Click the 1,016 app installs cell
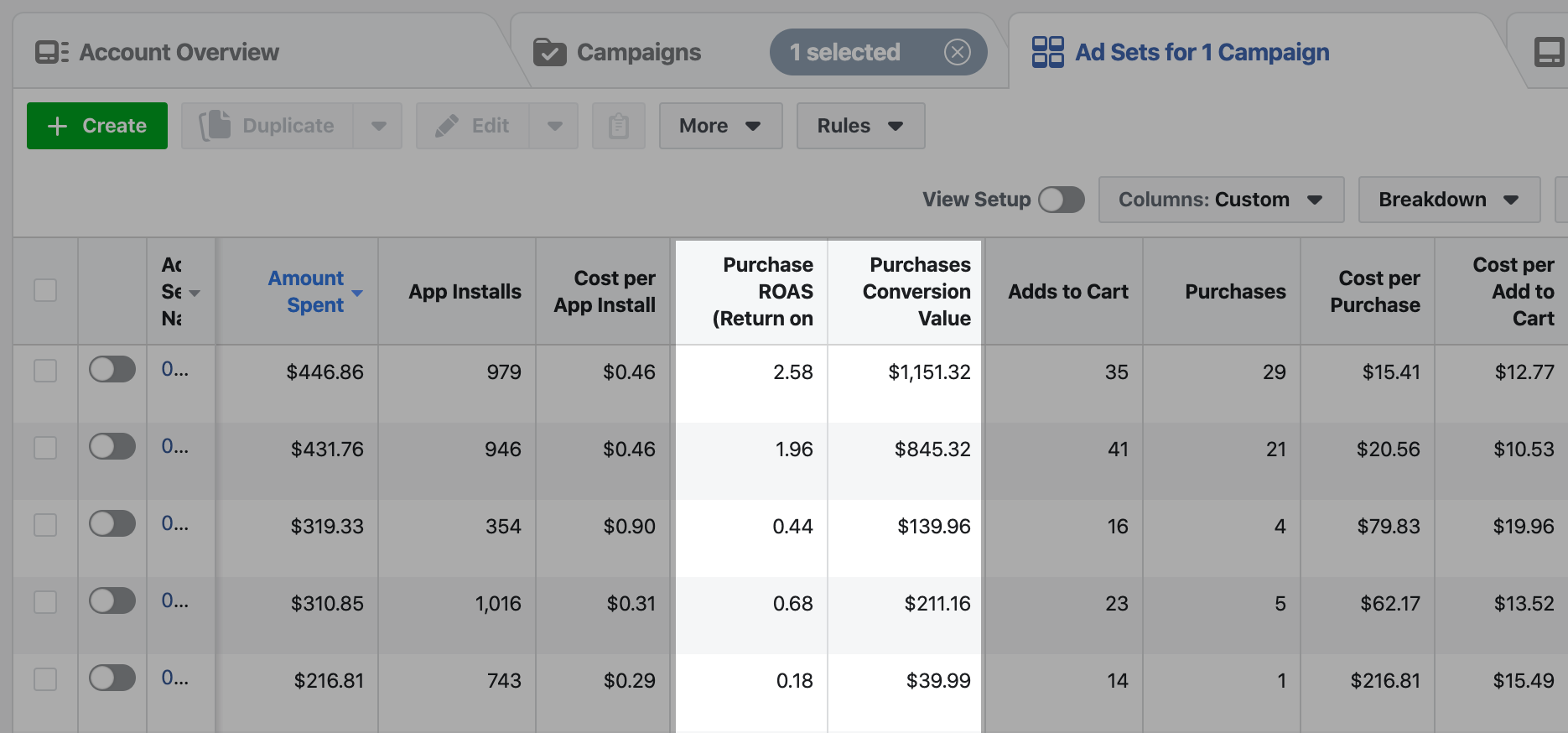This screenshot has height=733, width=1568. coord(498,604)
